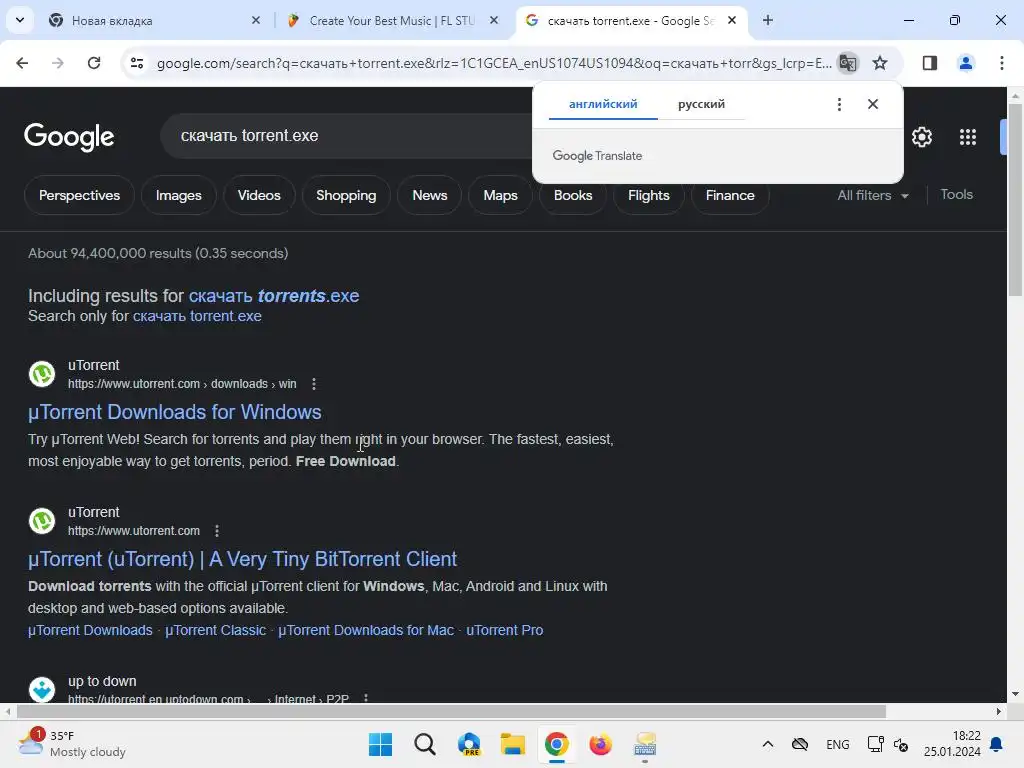
Task: Close the Google search tab
Action: (x=732, y=21)
